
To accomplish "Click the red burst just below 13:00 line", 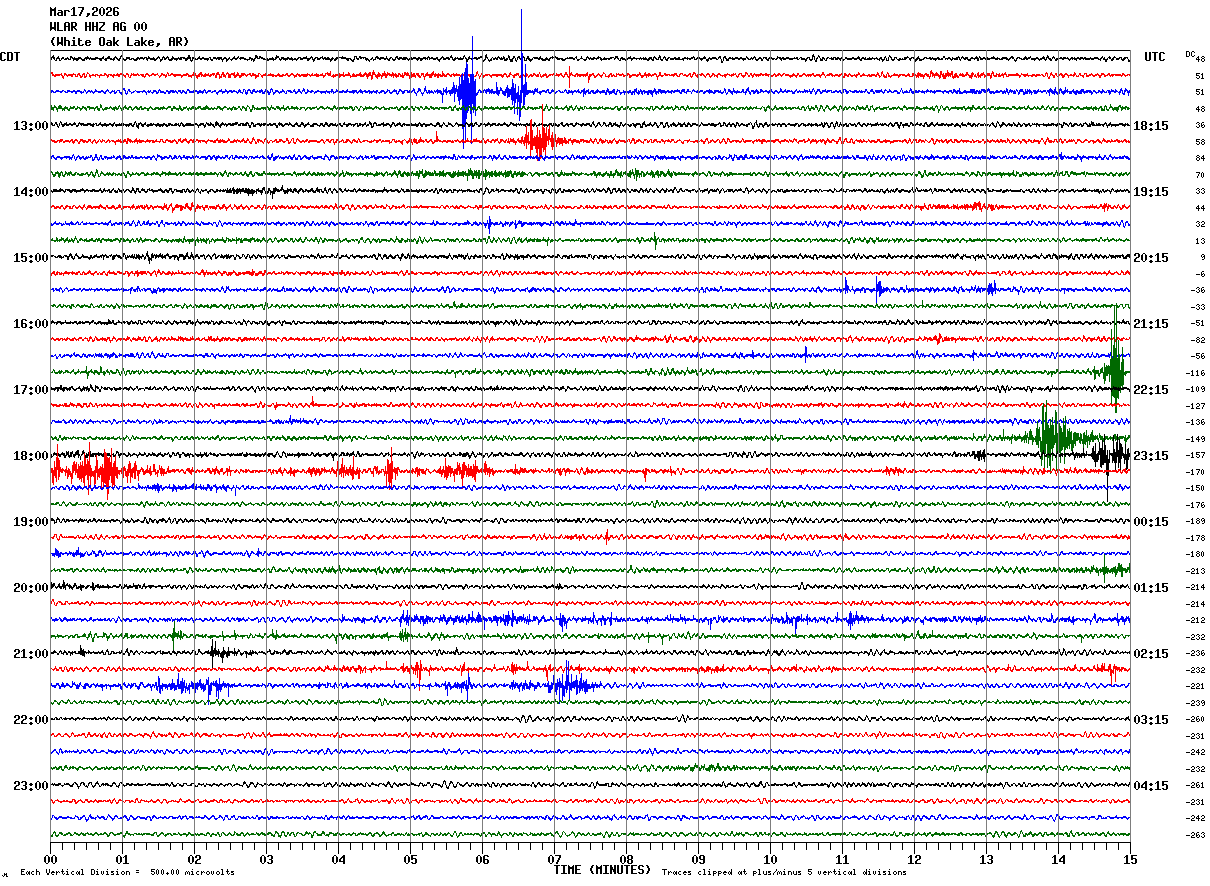I will (x=540, y=140).
